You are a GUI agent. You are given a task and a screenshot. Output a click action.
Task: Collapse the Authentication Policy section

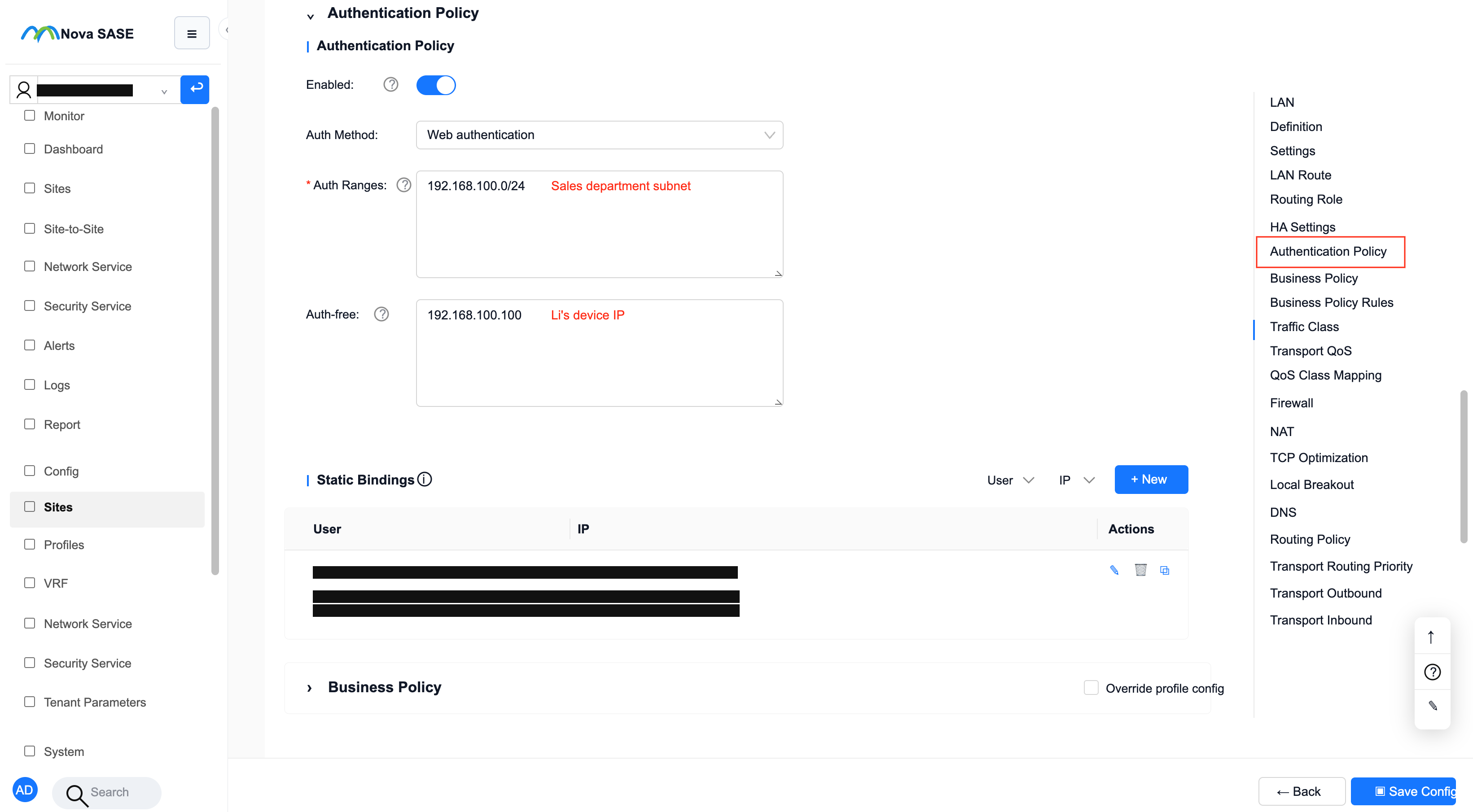pos(310,17)
